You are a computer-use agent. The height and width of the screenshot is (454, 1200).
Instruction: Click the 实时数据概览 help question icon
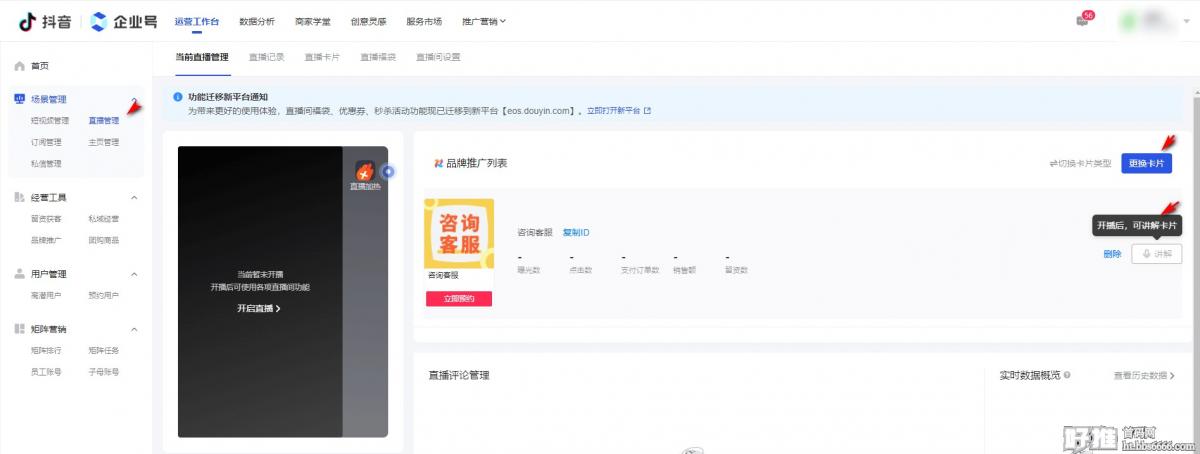click(x=1068, y=375)
